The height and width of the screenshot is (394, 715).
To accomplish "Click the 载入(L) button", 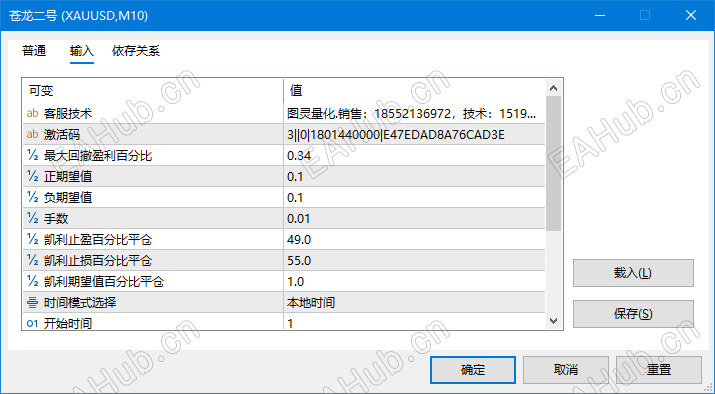I will pyautogui.click(x=633, y=273).
